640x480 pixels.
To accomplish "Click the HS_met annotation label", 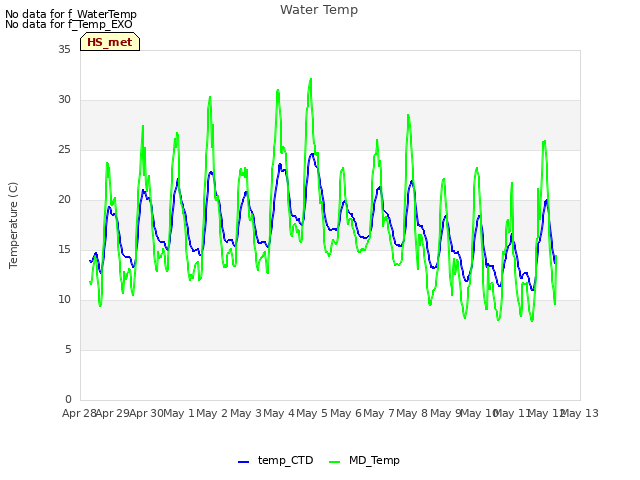I will [110, 42].
